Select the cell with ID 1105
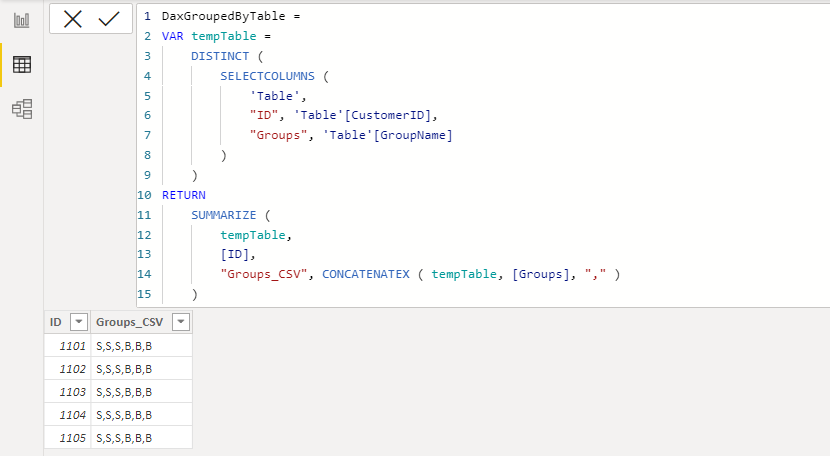The height and width of the screenshot is (456, 830). [x=68, y=438]
